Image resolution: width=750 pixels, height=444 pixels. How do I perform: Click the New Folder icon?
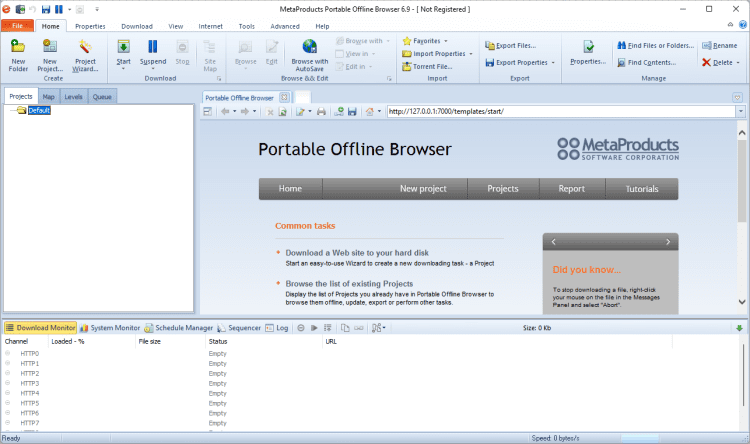tap(18, 48)
